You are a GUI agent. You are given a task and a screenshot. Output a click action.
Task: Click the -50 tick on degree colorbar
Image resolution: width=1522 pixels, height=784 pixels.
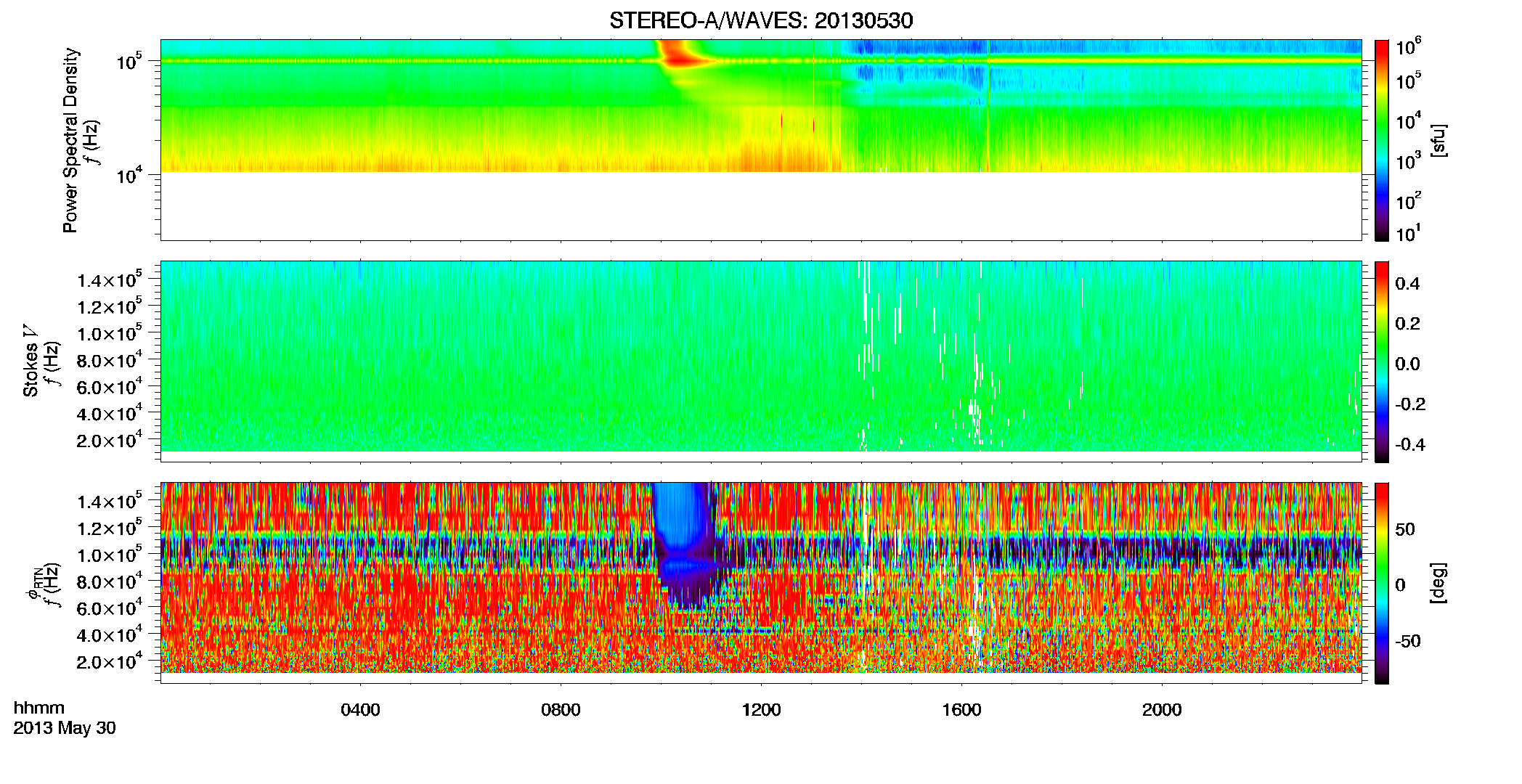click(x=1407, y=642)
